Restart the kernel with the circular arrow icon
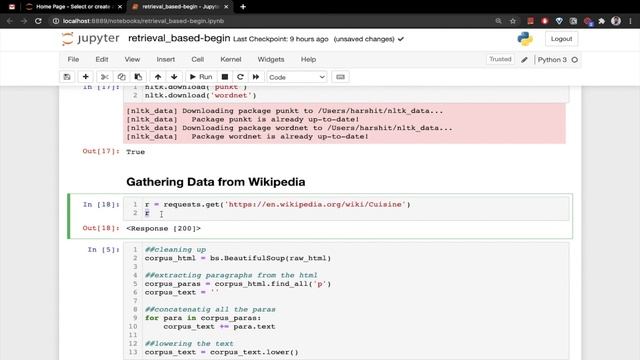640x360 pixels. pos(240,77)
